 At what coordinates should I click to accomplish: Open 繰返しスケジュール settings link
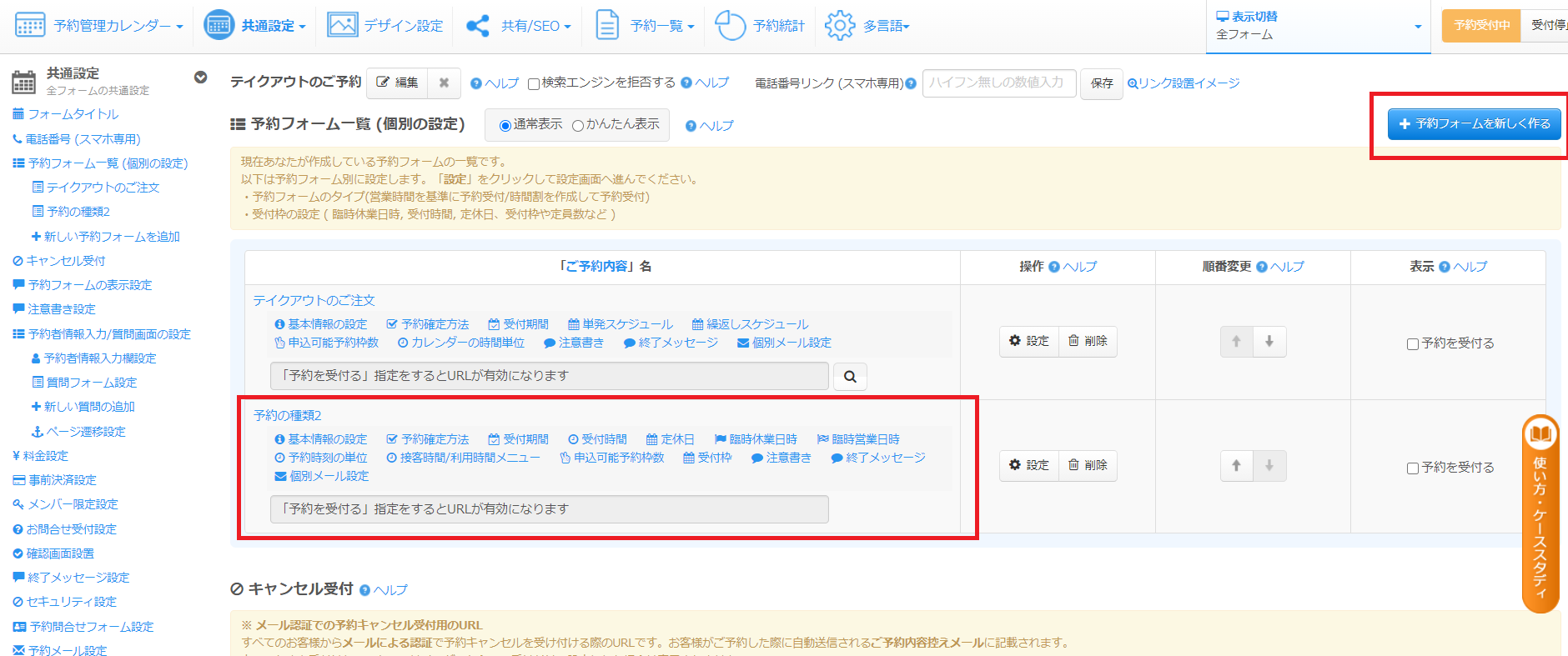click(750, 324)
